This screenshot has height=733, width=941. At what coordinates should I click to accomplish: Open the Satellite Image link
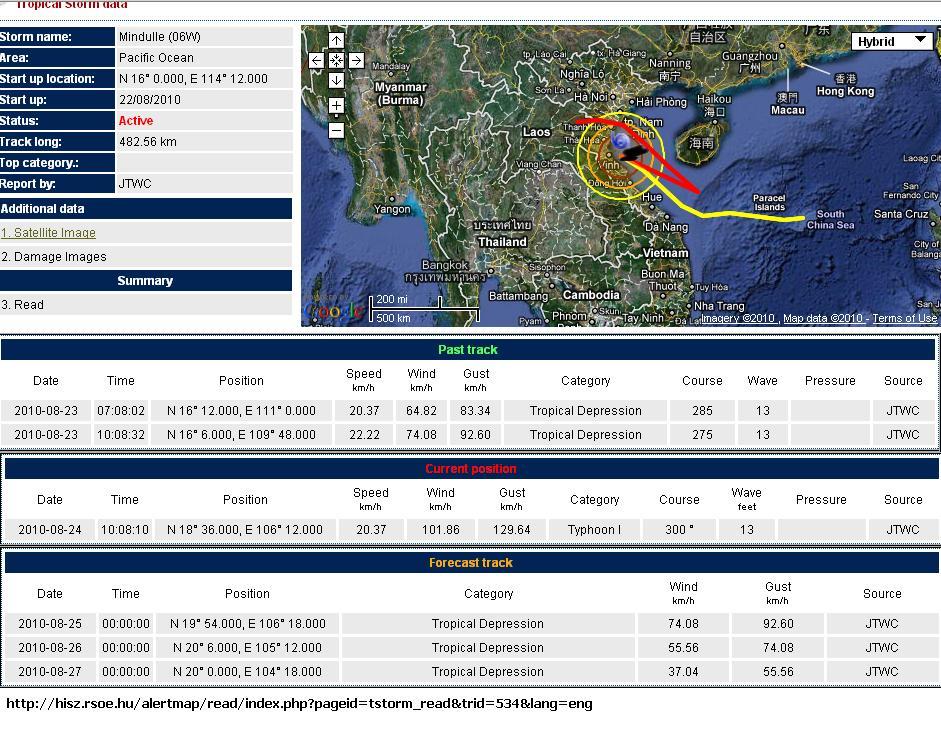click(49, 233)
